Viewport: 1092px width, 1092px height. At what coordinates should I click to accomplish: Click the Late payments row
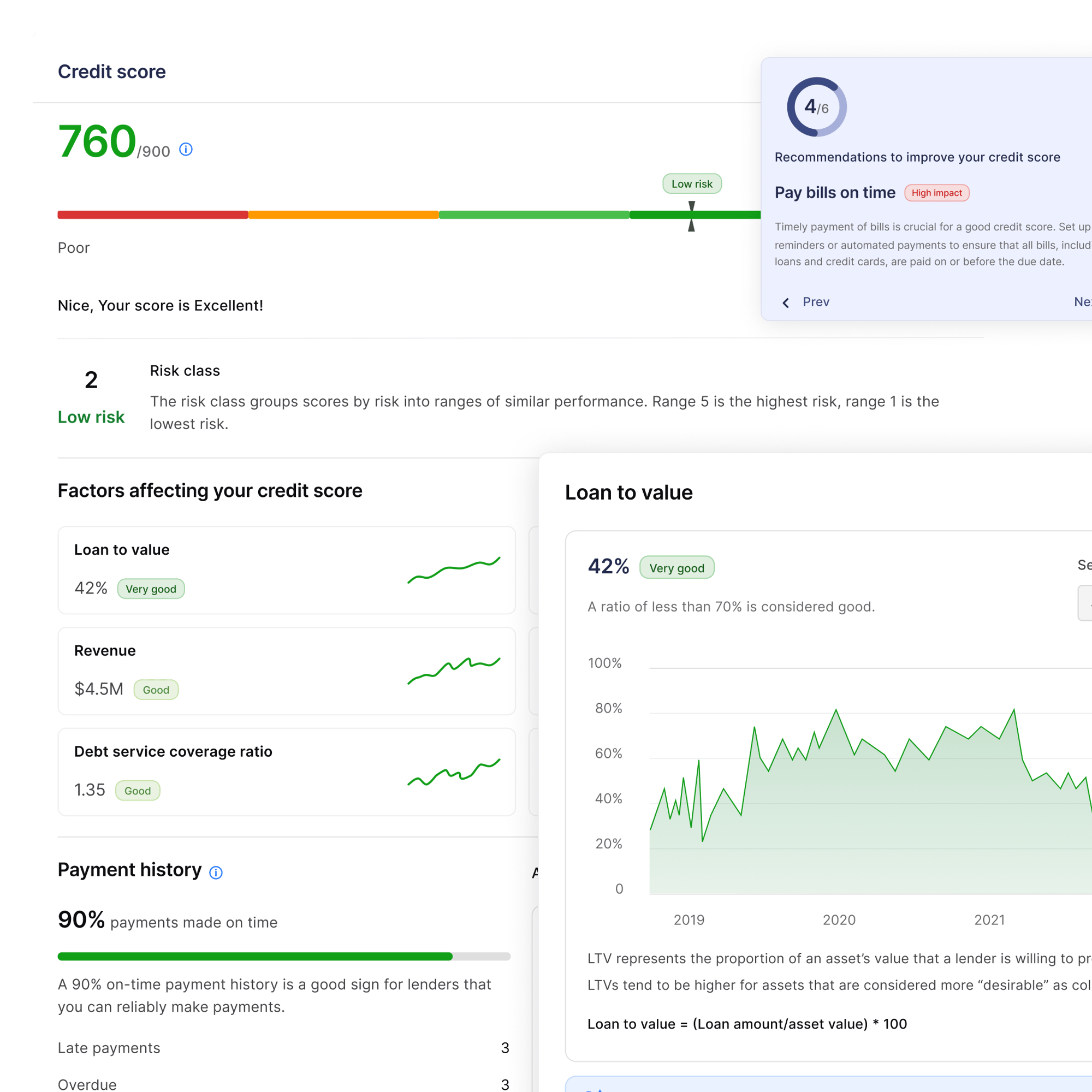284,1048
